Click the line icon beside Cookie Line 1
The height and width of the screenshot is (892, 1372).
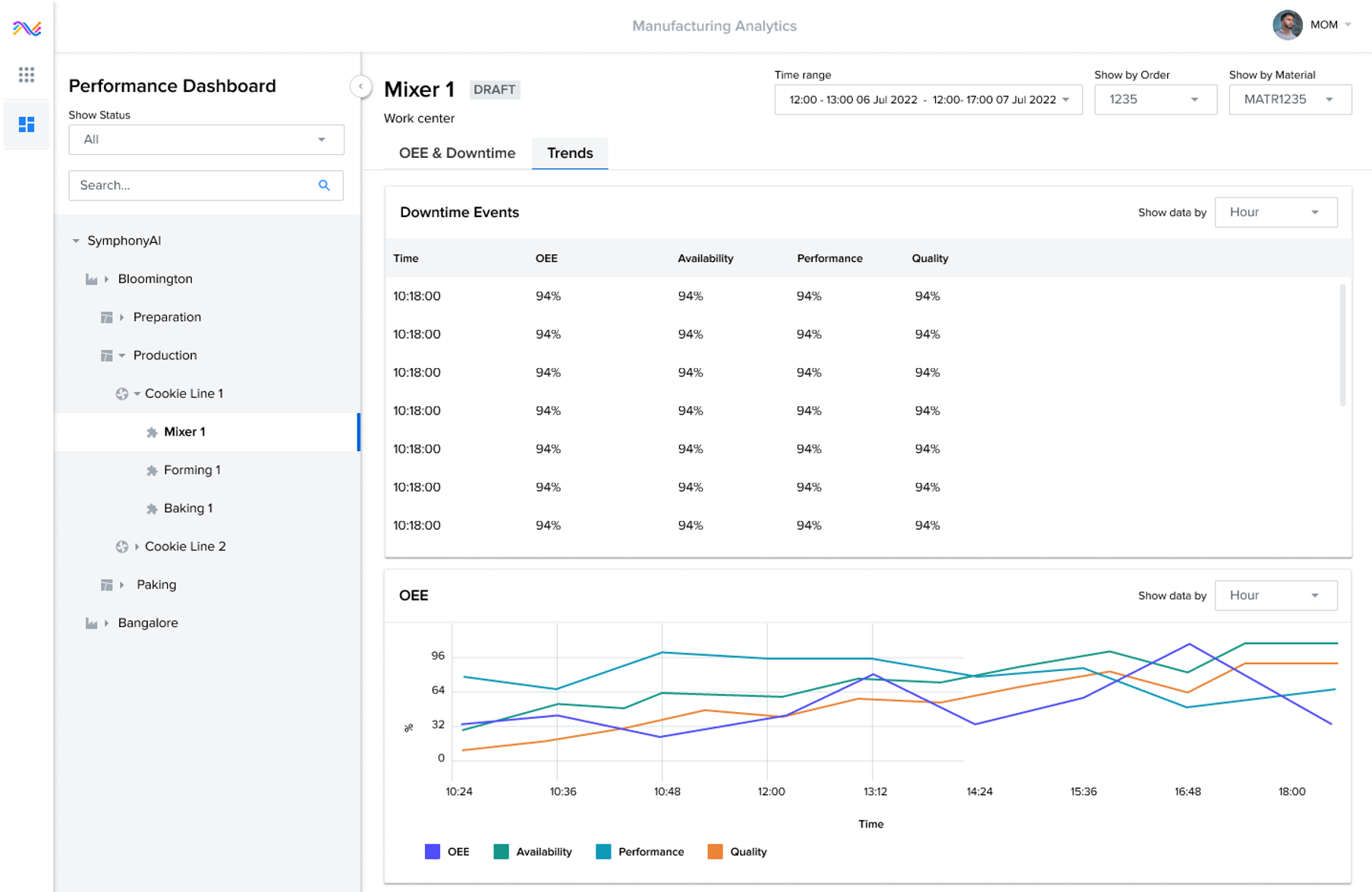121,393
